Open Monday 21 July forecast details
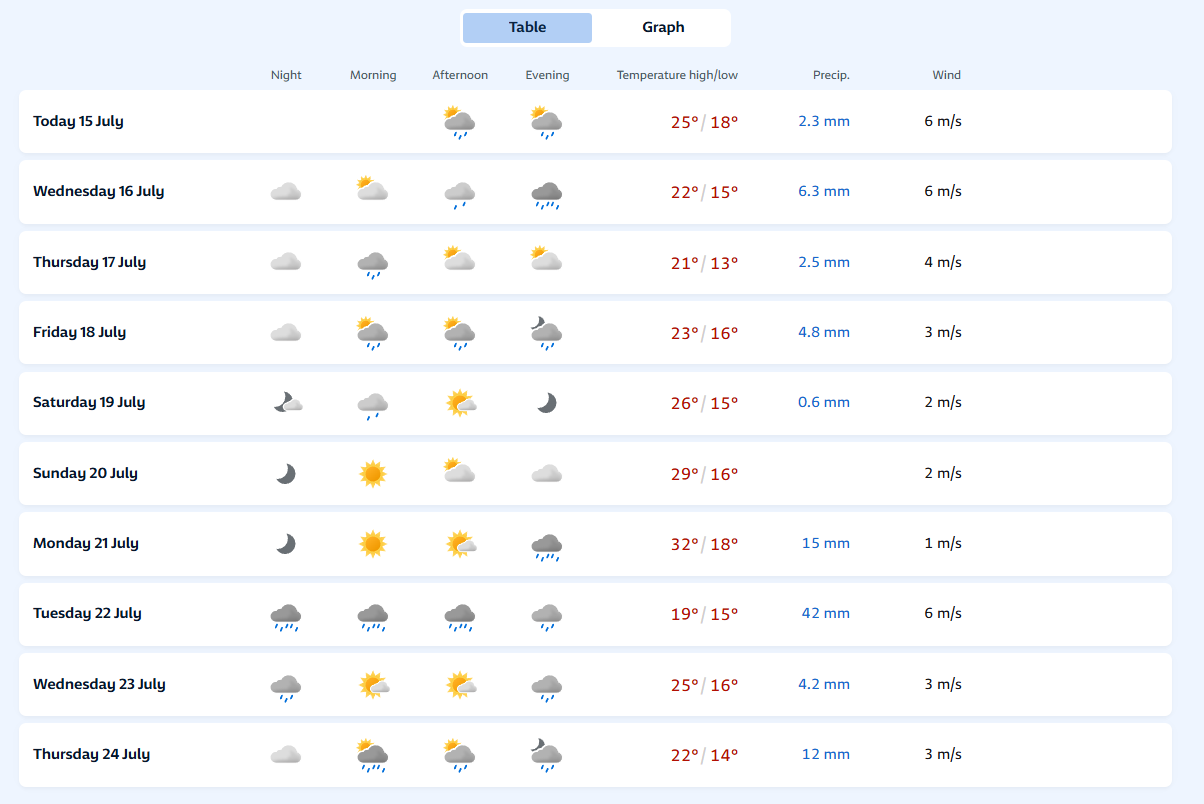The image size is (1204, 804). click(85, 544)
